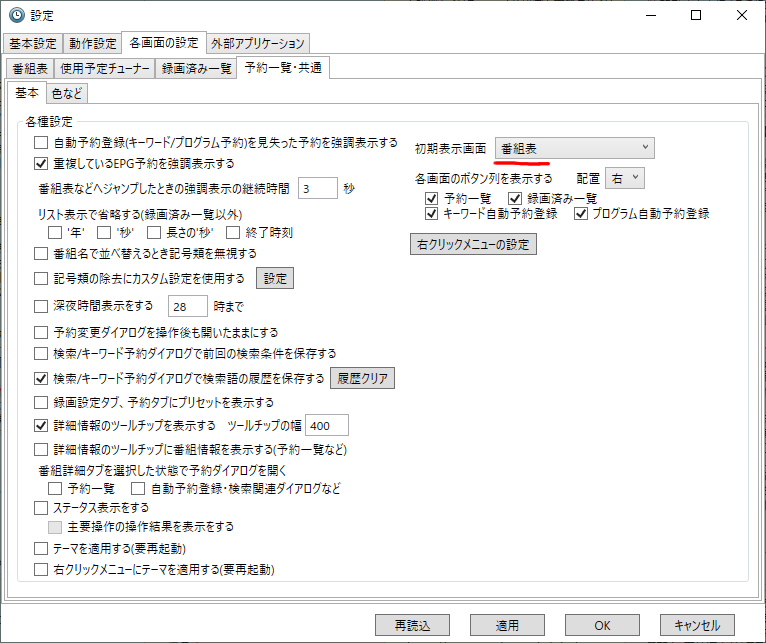766x643 pixels.
Task: Select the 外部アプリケーション tab
Action: tap(257, 43)
